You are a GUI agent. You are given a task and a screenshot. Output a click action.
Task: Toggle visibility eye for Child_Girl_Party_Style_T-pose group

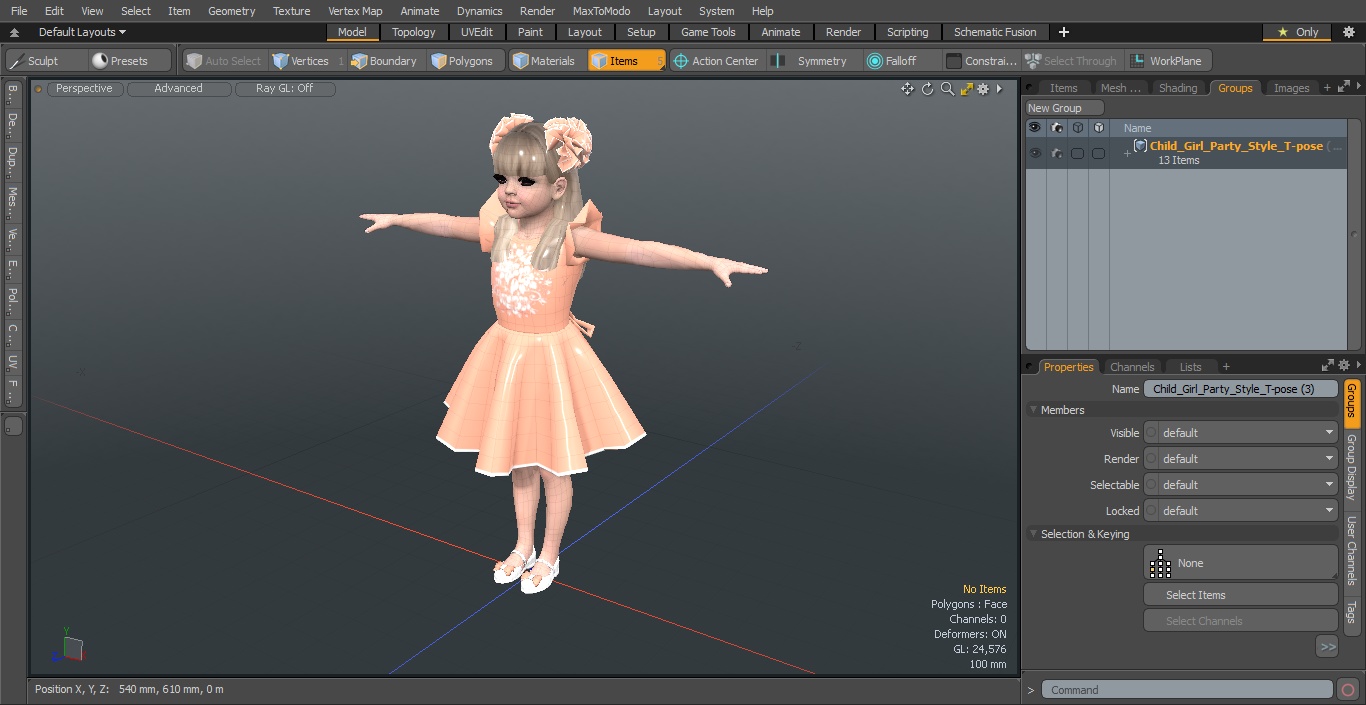click(x=1035, y=153)
